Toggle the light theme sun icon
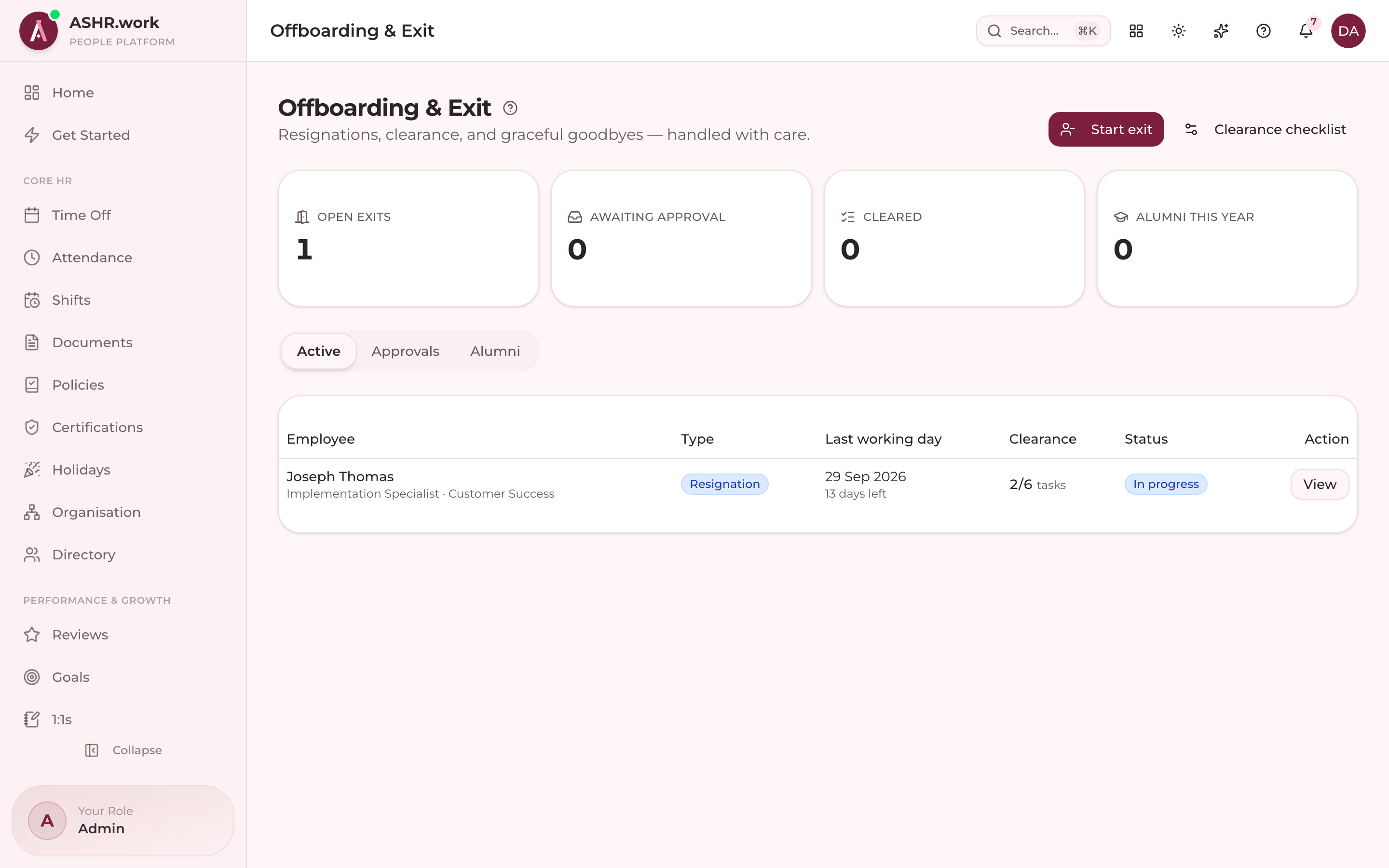 pos(1178,31)
